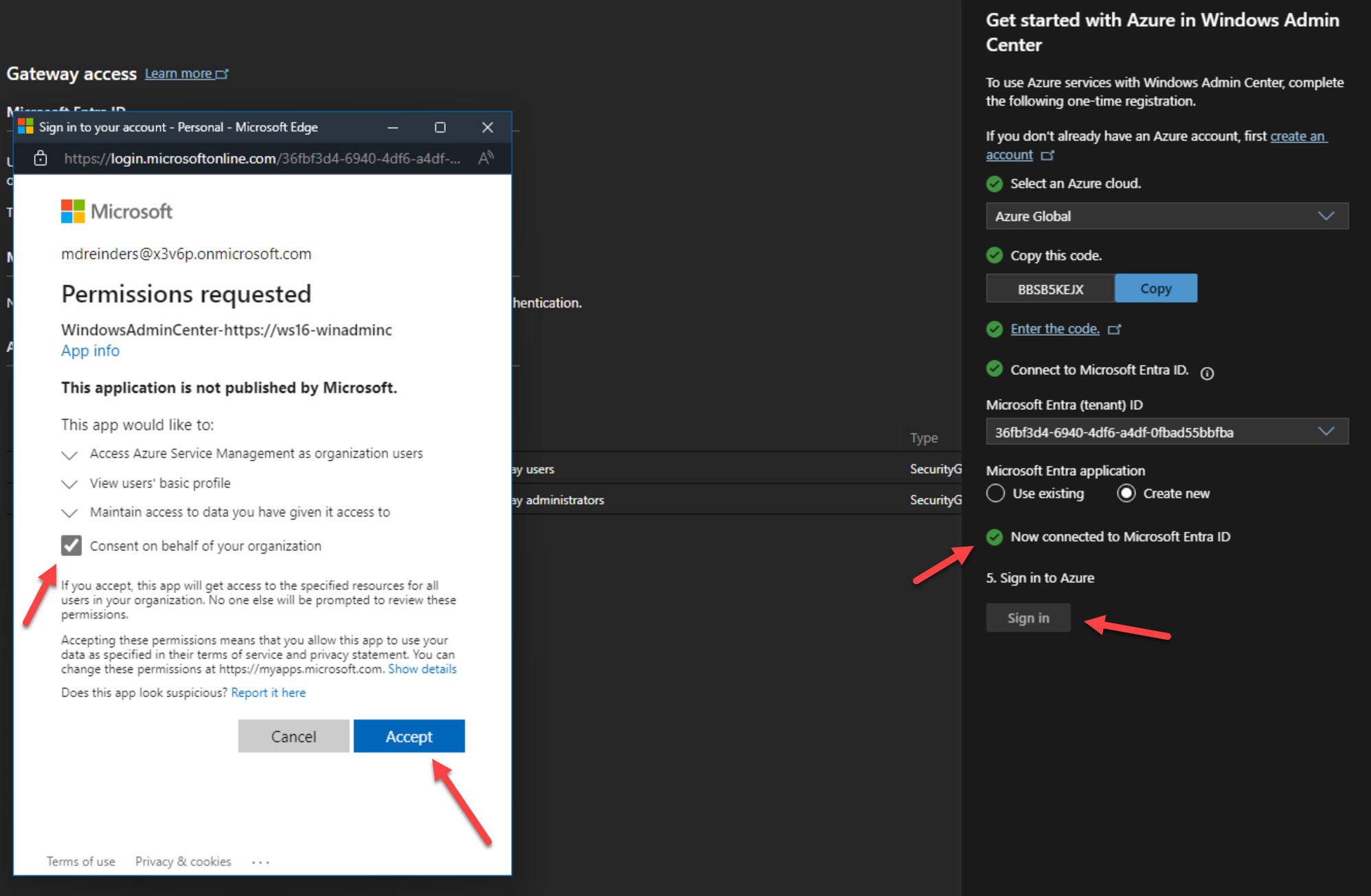Image resolution: width=1371 pixels, height=896 pixels.
Task: Click the Read aloud icon in Edge address bar
Action: pos(486,158)
